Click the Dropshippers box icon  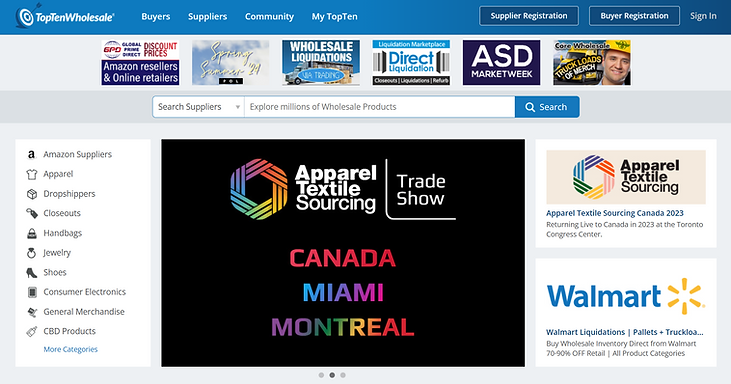tap(31, 194)
